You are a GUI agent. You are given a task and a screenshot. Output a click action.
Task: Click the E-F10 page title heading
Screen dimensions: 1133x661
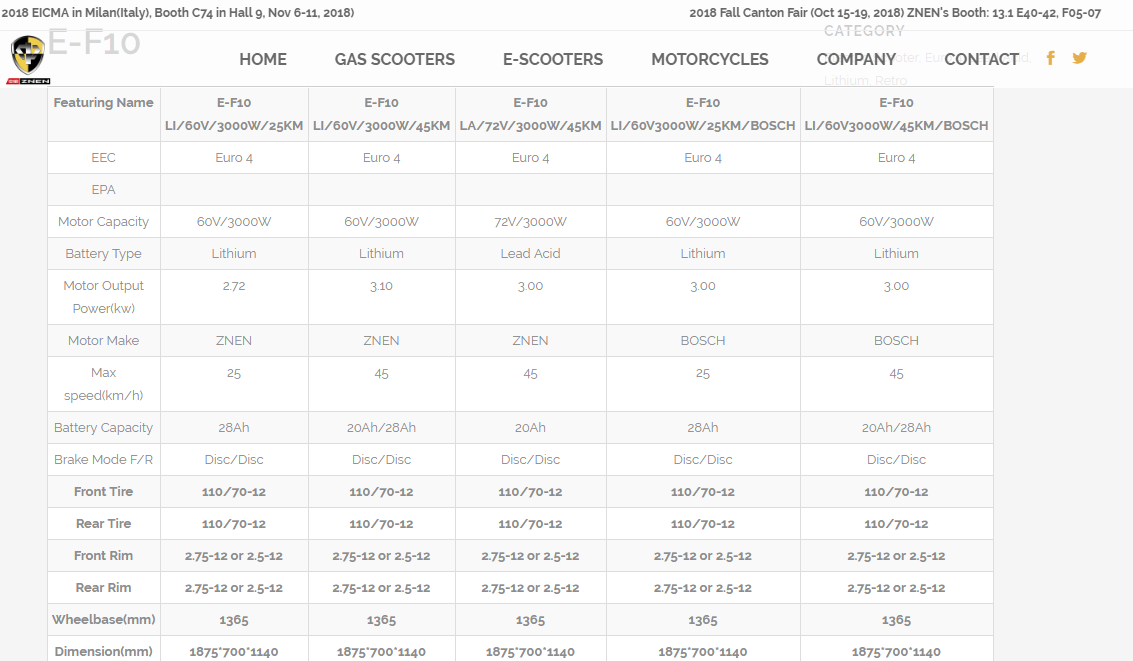(x=94, y=42)
